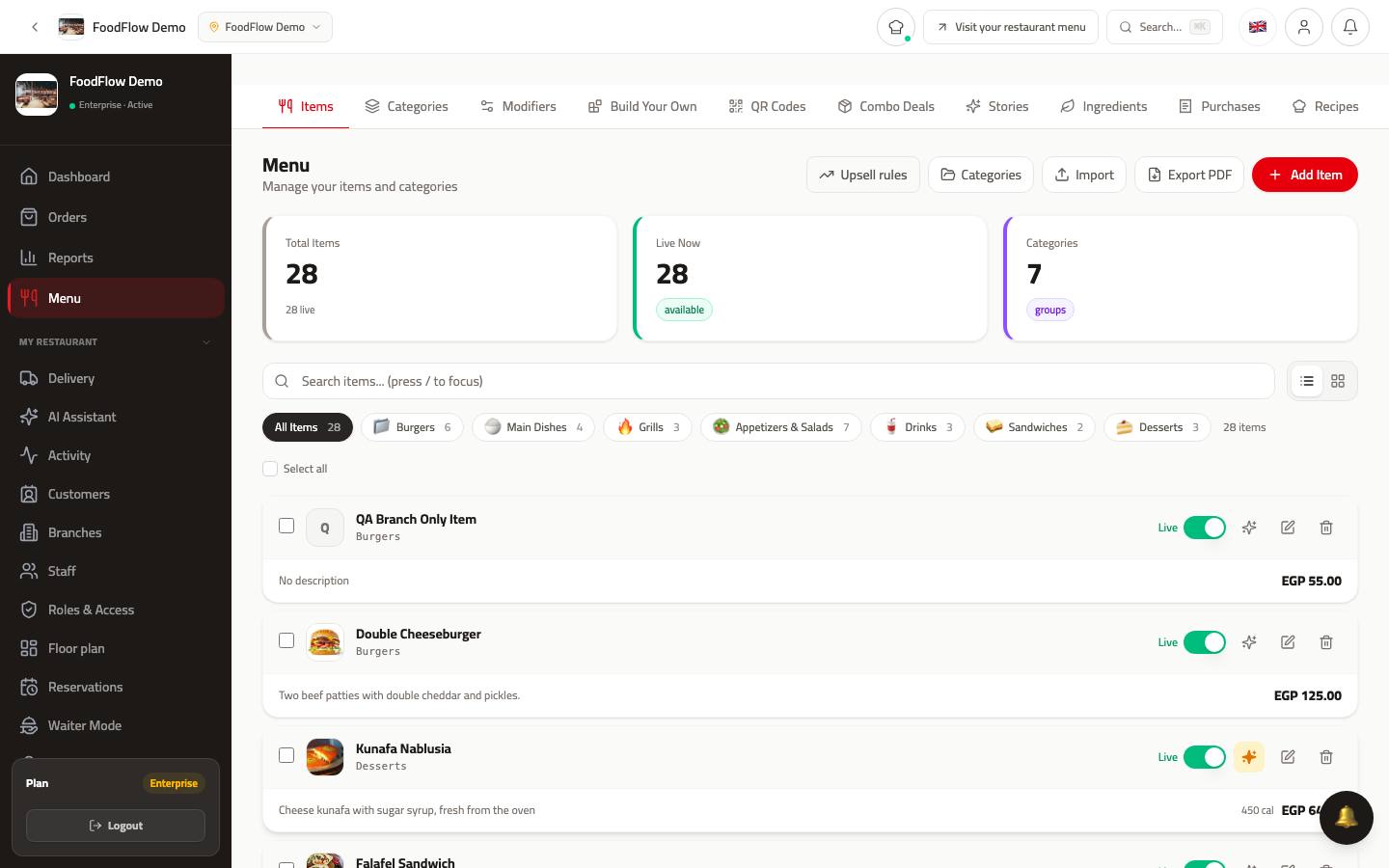The width and height of the screenshot is (1389, 868).
Task: Collapse the MY RESTAURANT sidebar section
Action: (116, 341)
